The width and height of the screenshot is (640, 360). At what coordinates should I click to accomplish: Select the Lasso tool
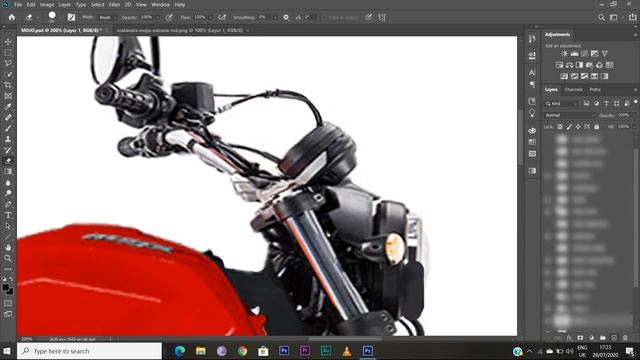[x=8, y=63]
